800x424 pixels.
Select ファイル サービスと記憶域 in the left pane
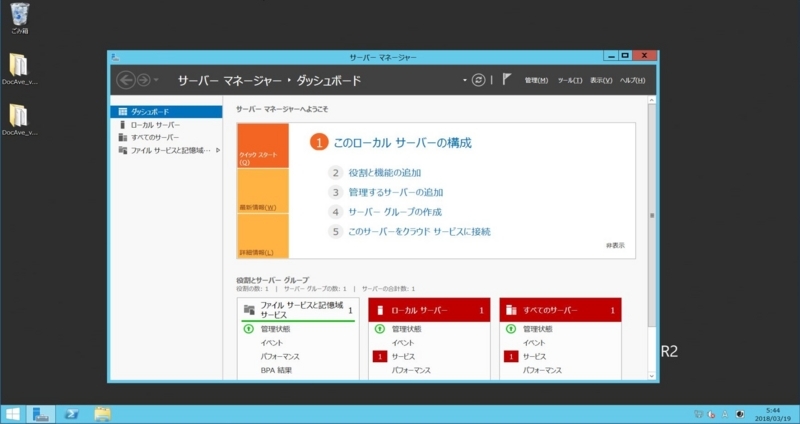click(x=166, y=151)
